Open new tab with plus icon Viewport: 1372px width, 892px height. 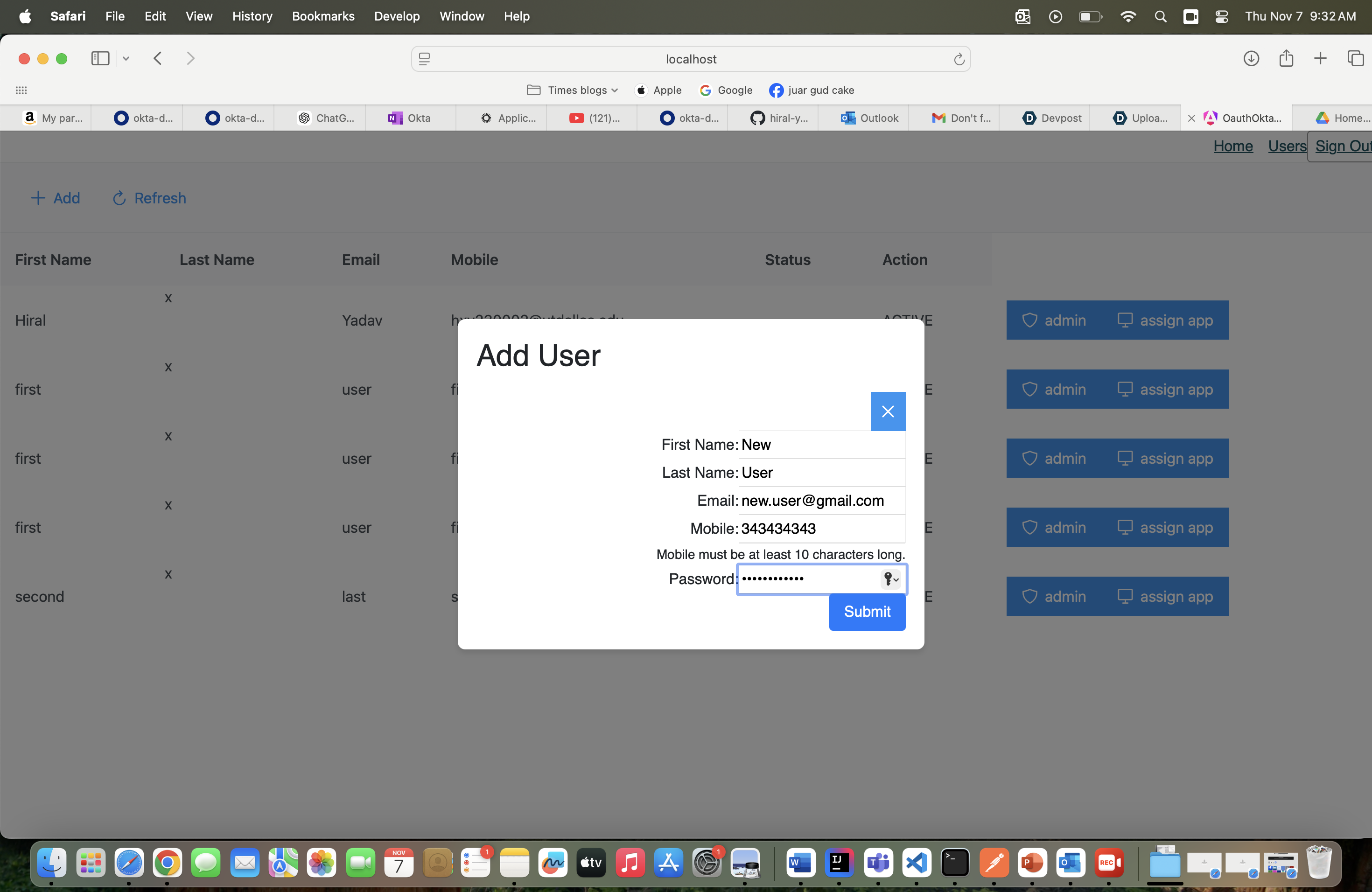tap(1320, 58)
